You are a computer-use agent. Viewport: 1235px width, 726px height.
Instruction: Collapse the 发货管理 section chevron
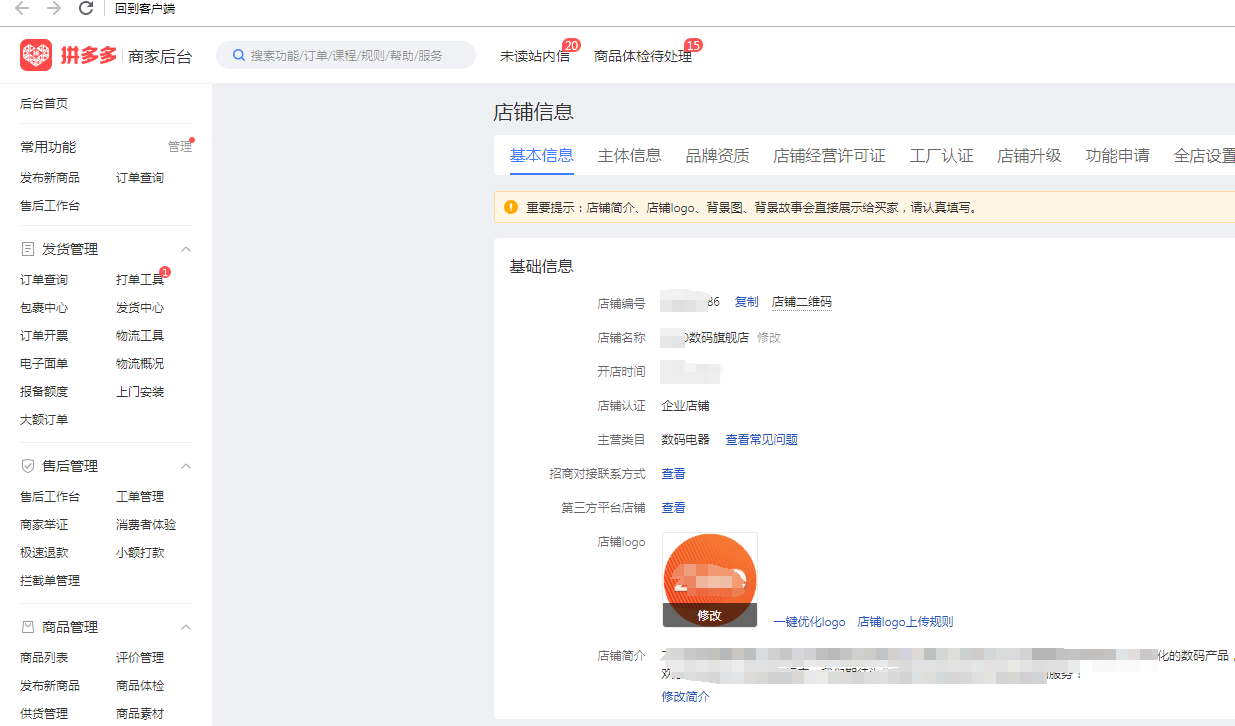click(186, 249)
